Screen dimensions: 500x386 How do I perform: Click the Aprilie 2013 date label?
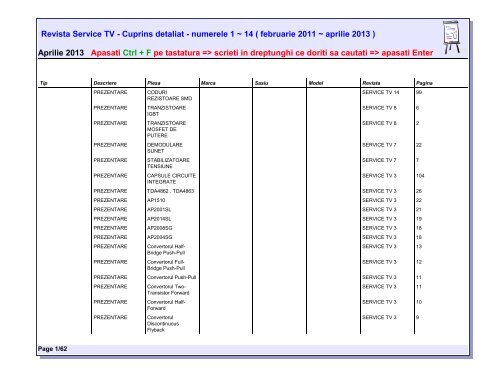61,53
